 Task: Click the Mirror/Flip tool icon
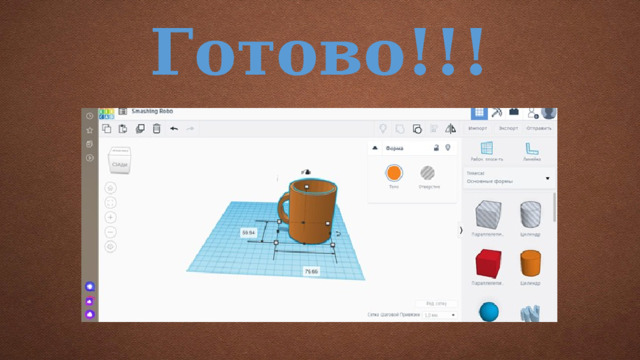[x=451, y=129]
